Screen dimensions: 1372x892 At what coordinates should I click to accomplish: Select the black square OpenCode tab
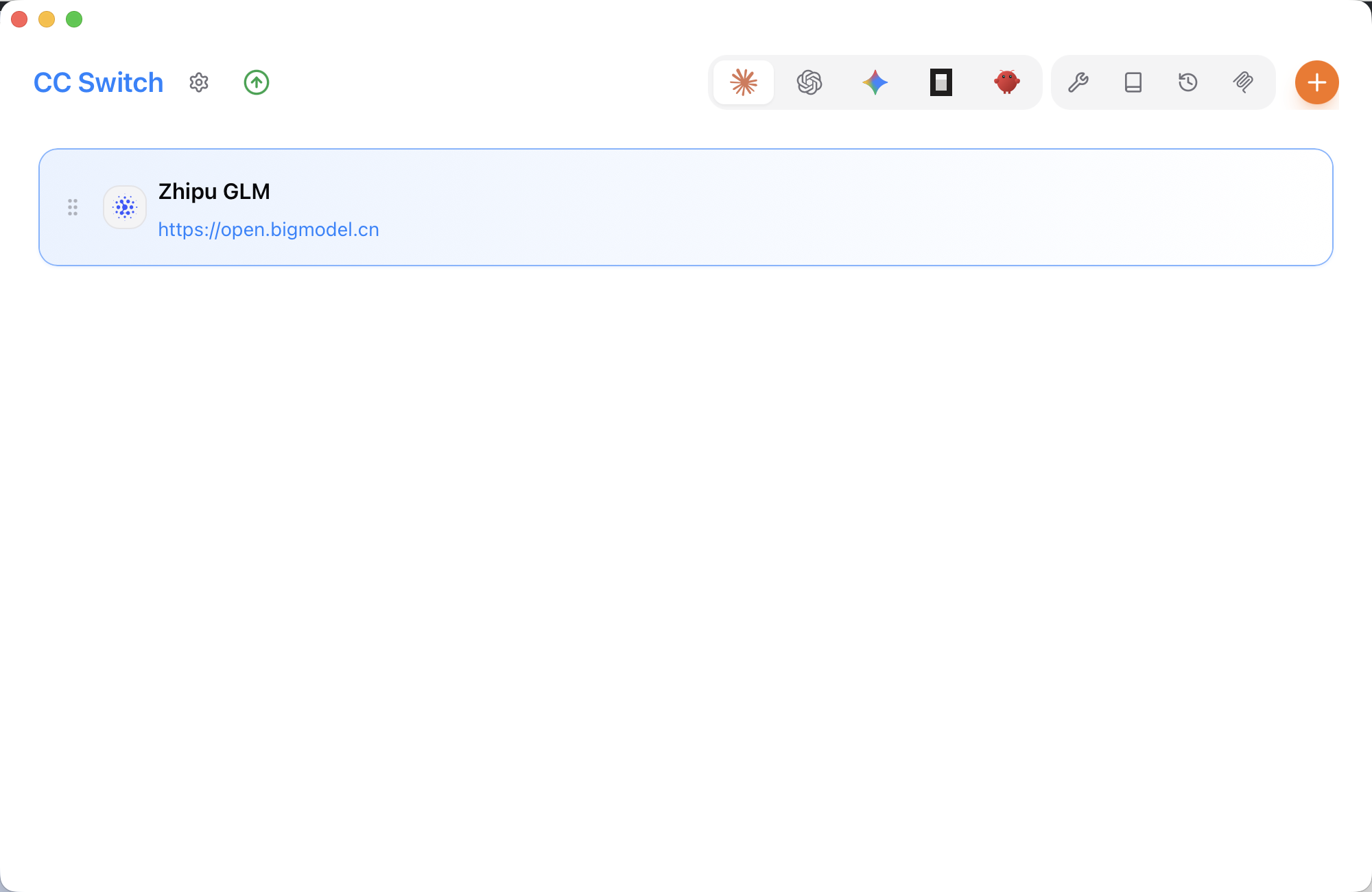click(941, 82)
